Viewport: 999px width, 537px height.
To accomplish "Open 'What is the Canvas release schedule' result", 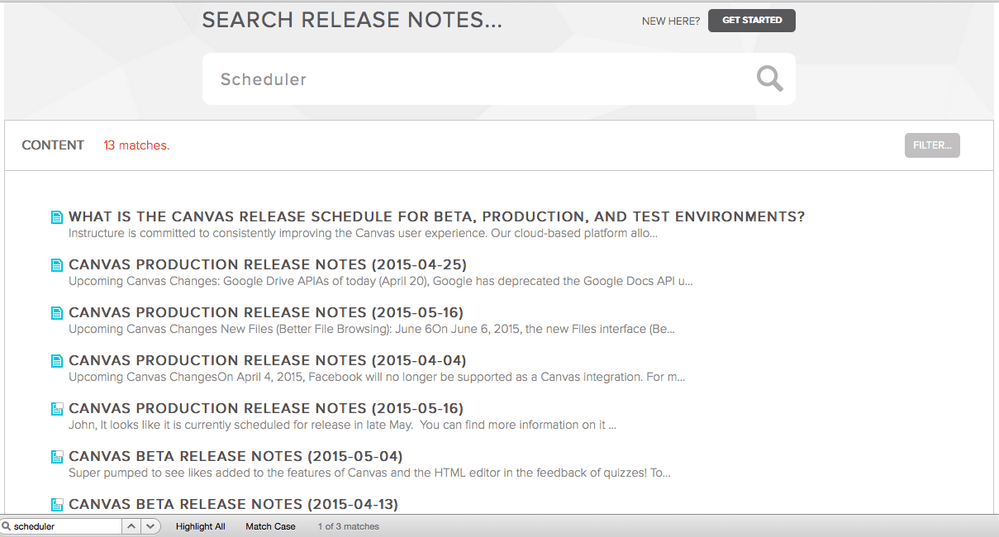I will 436,217.
